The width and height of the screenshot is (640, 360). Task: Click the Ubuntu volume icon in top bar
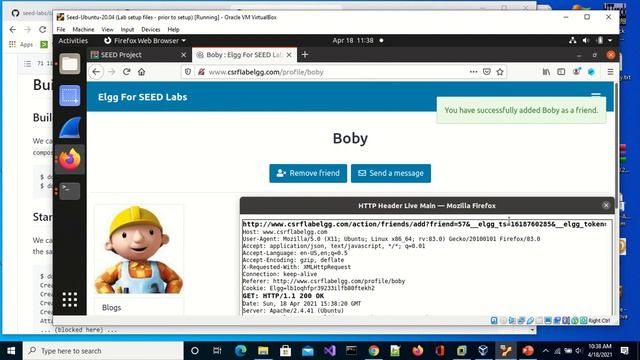coord(586,40)
